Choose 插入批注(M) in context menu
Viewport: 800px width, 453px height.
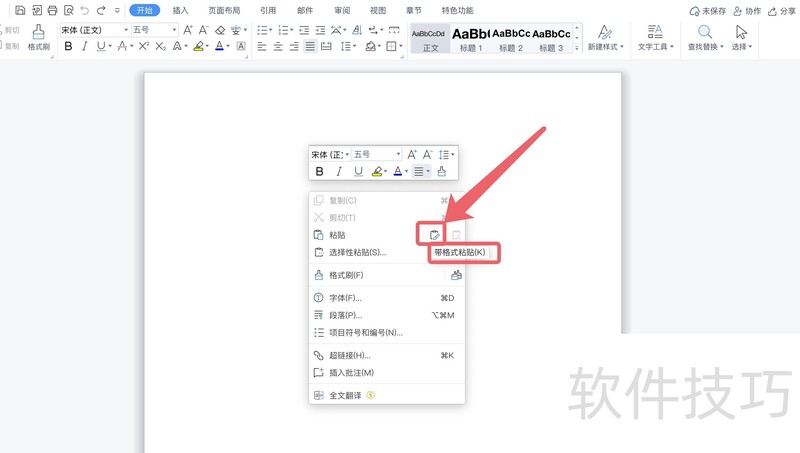[387, 373]
